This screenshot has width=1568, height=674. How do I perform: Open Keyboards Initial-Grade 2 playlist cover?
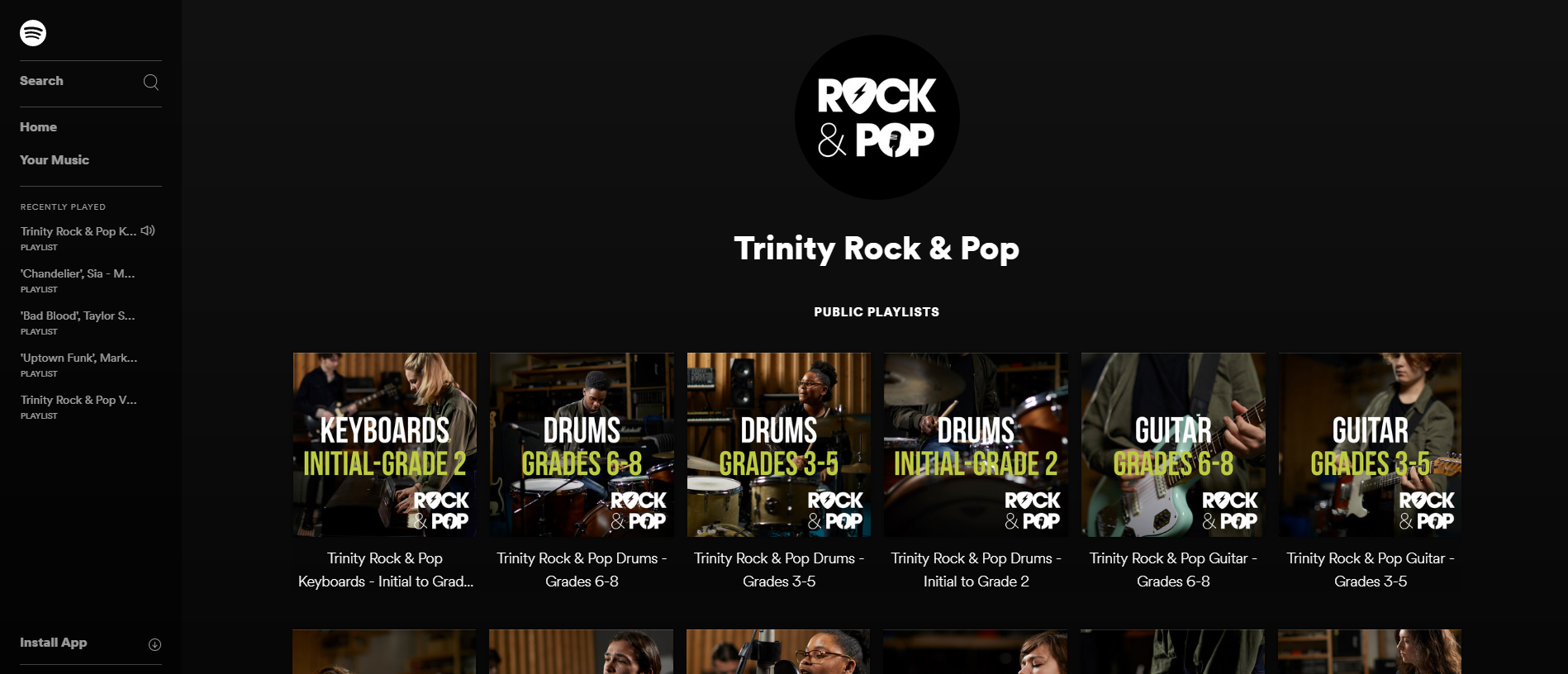tap(385, 445)
